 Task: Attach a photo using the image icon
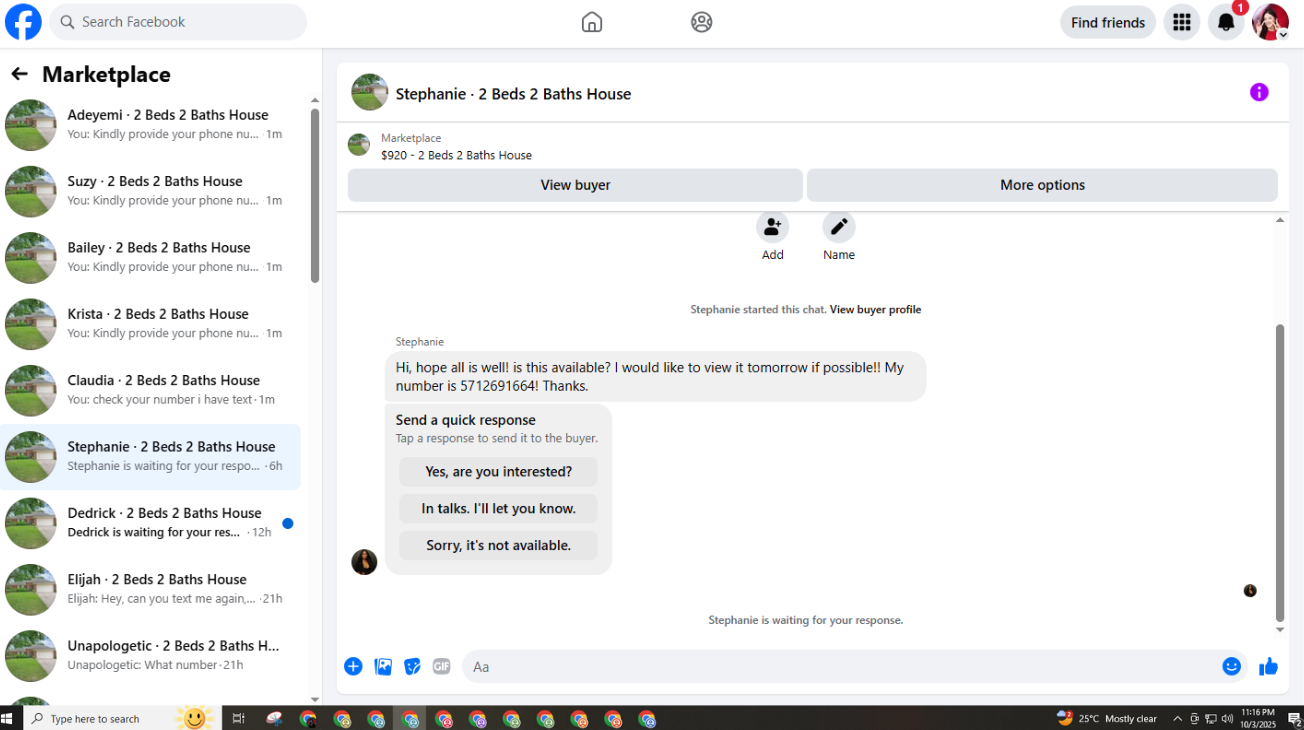click(x=383, y=666)
